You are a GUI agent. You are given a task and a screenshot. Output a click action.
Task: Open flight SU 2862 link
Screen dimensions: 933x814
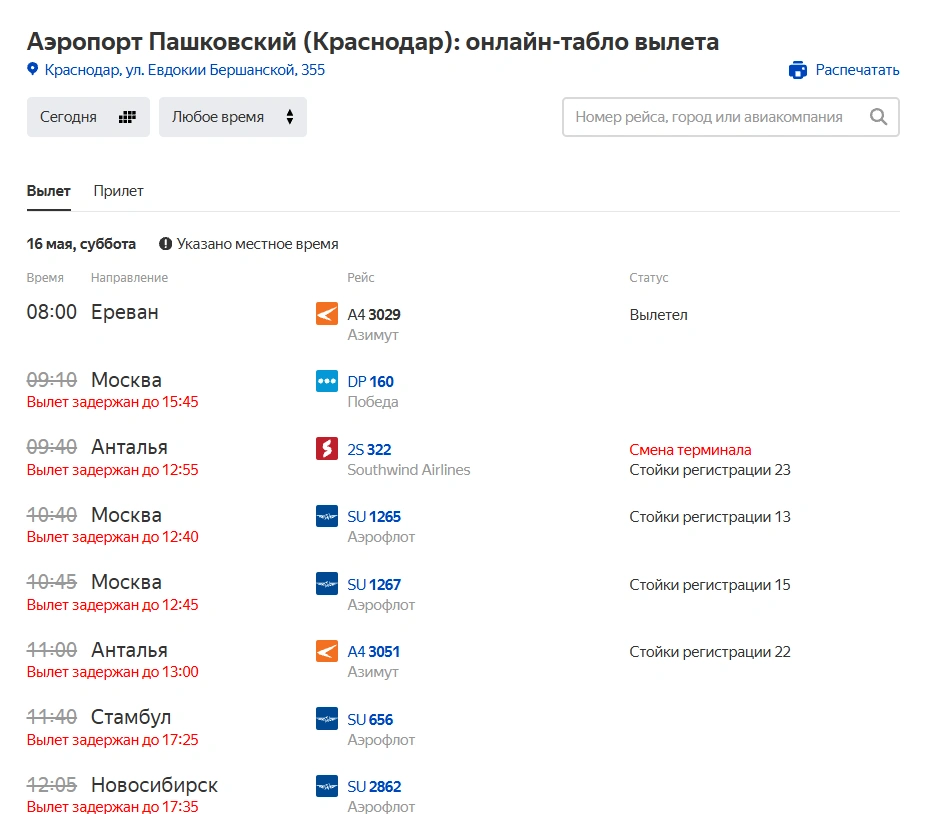(374, 787)
